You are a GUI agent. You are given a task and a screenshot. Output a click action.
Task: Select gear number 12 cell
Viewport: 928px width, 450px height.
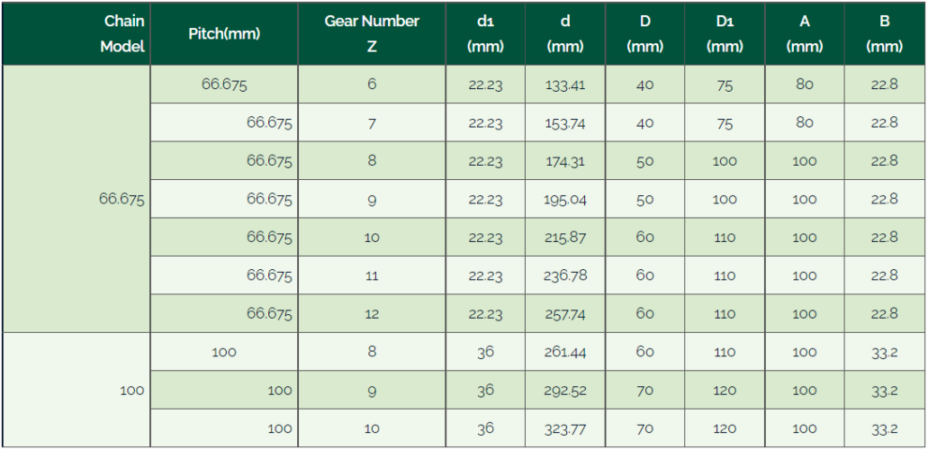(372, 313)
